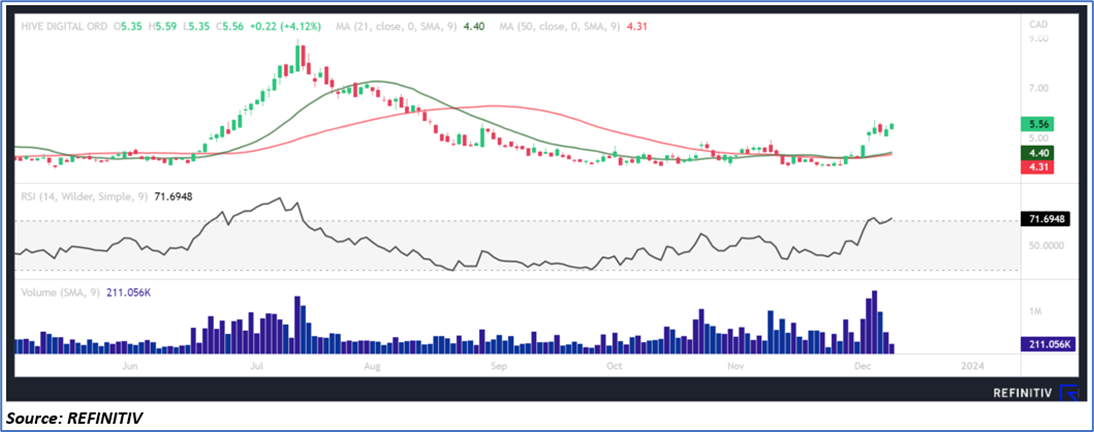1094x432 pixels.
Task: Click the Source: REFINITIV caption
Action: point(77,418)
